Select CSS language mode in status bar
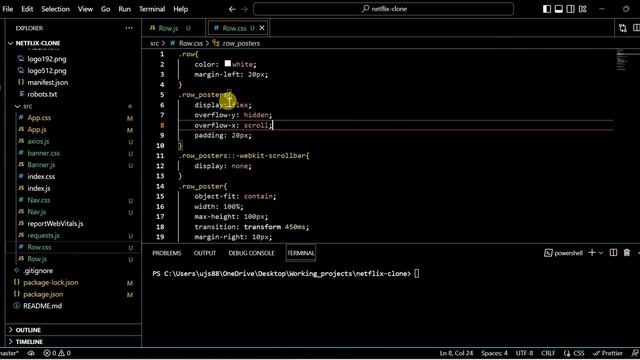640x360 pixels. [574, 353]
